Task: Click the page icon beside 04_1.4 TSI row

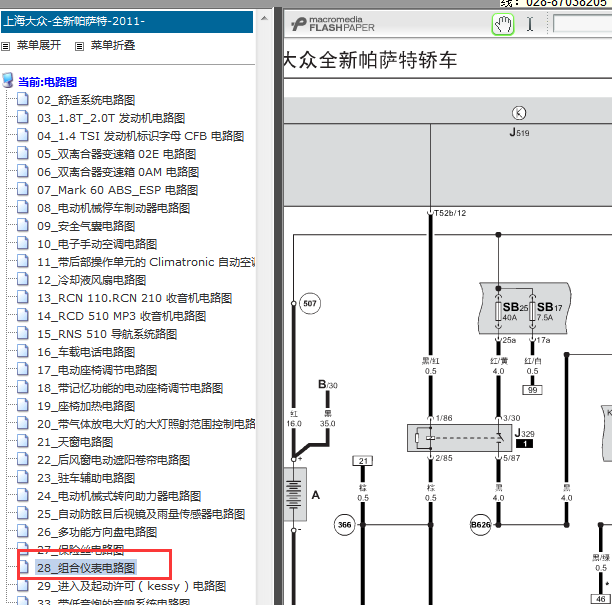Action: [x=23, y=135]
